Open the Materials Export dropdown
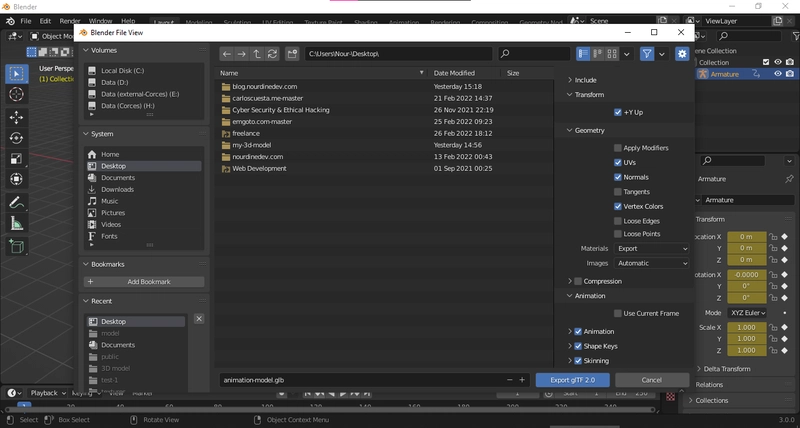This screenshot has height=428, width=800. point(652,249)
